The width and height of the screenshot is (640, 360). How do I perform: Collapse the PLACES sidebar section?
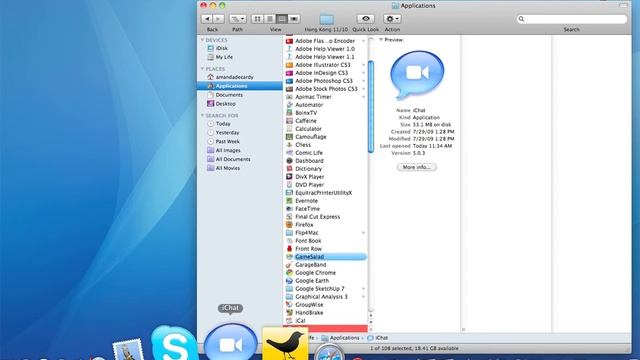pos(202,69)
